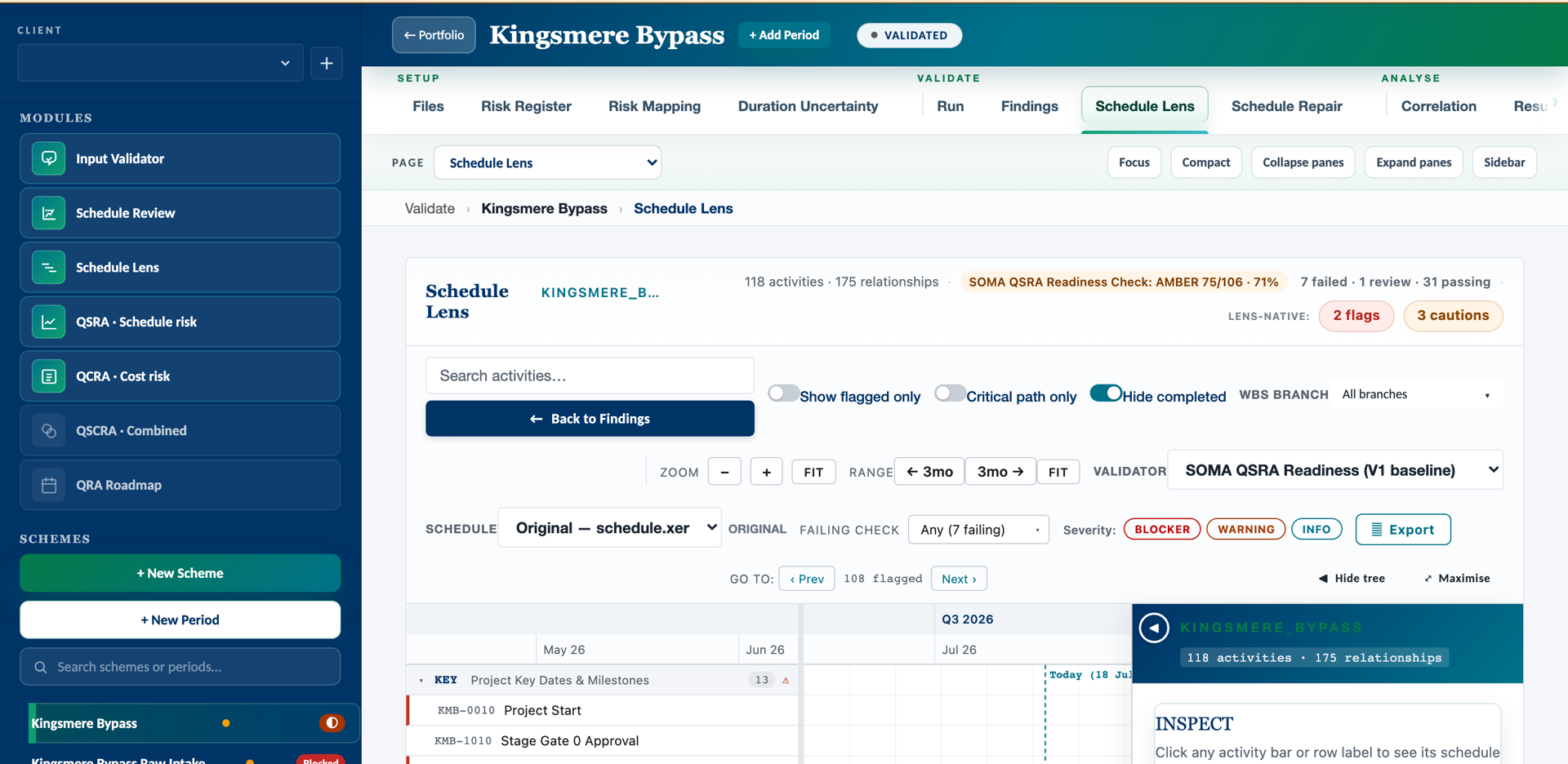Turn off Hide completed switch

1106,393
